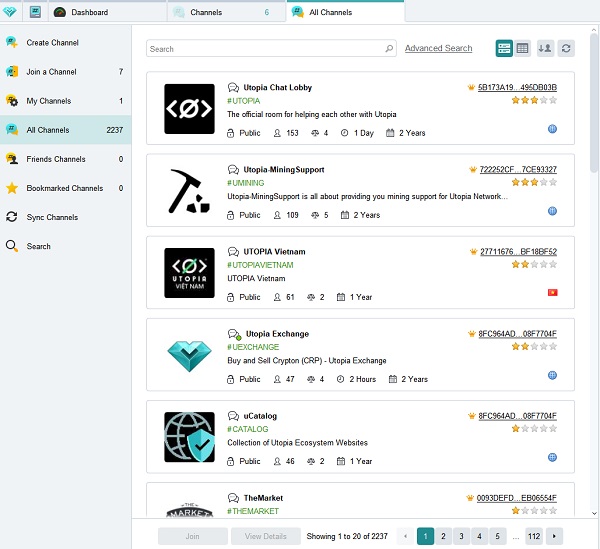Image resolution: width=600 pixels, height=549 pixels.
Task: Select All Channels sidebar item
Action: pos(65,130)
